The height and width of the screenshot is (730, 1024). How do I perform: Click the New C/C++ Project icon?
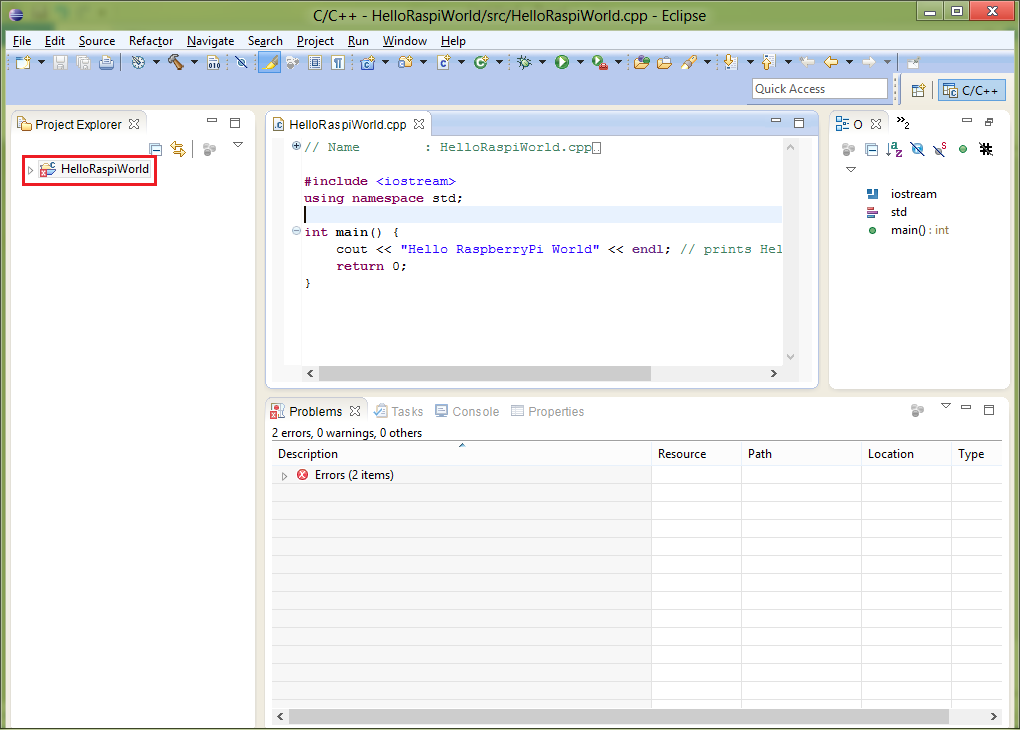[368, 63]
